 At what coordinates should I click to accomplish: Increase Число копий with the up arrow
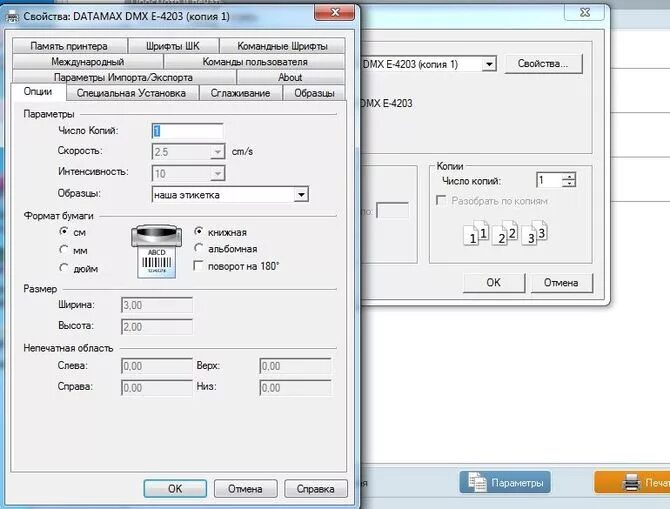click(x=569, y=176)
